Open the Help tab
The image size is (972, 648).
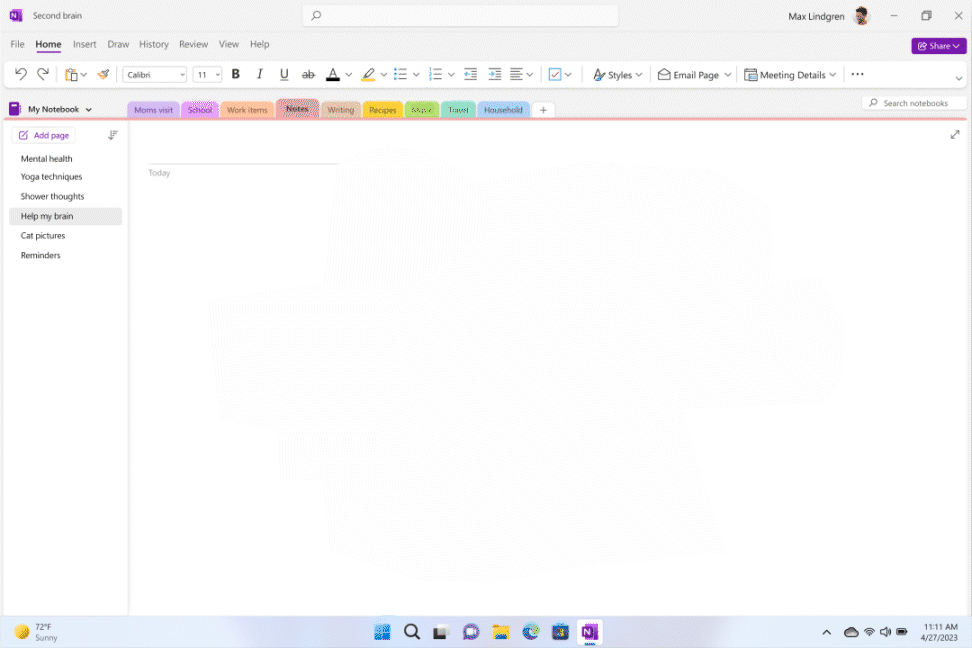click(x=260, y=44)
